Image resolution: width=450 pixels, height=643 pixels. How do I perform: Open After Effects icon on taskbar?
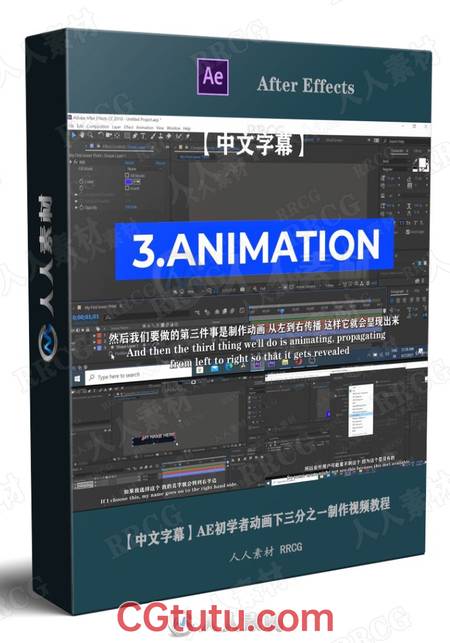pos(257,365)
